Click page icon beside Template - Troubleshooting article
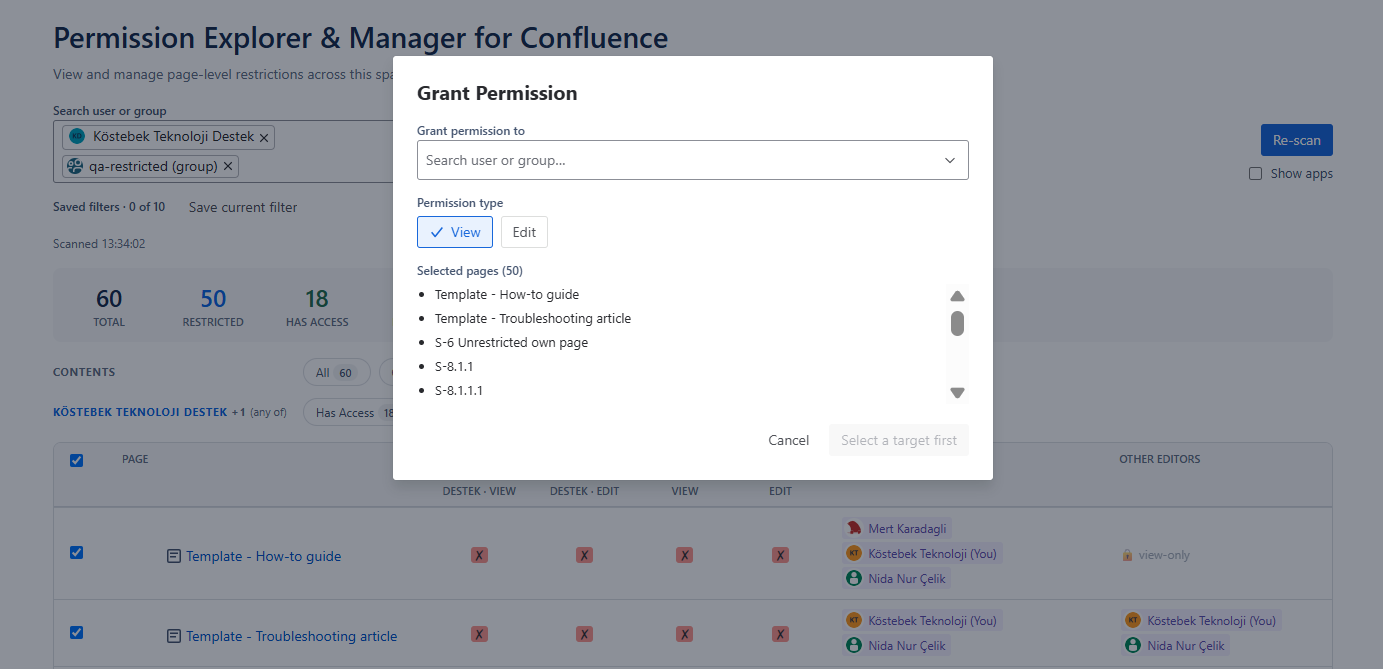The image size is (1383, 669). pos(174,636)
